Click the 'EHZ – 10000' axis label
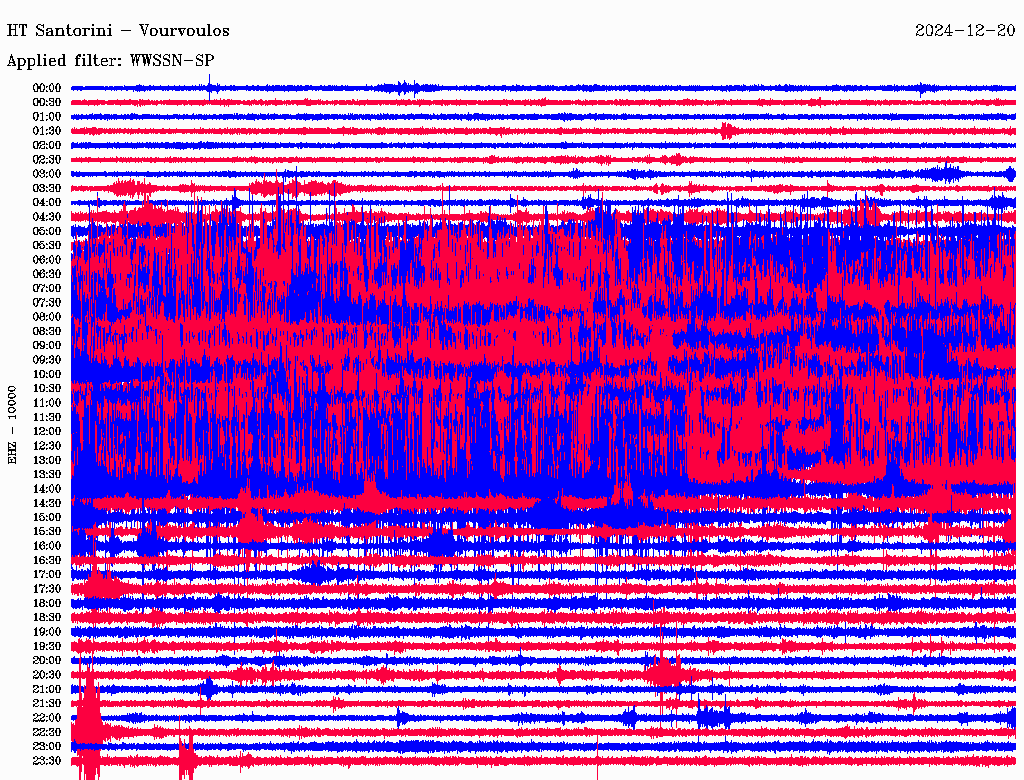Image resolution: width=1024 pixels, height=780 pixels. tap(12, 425)
